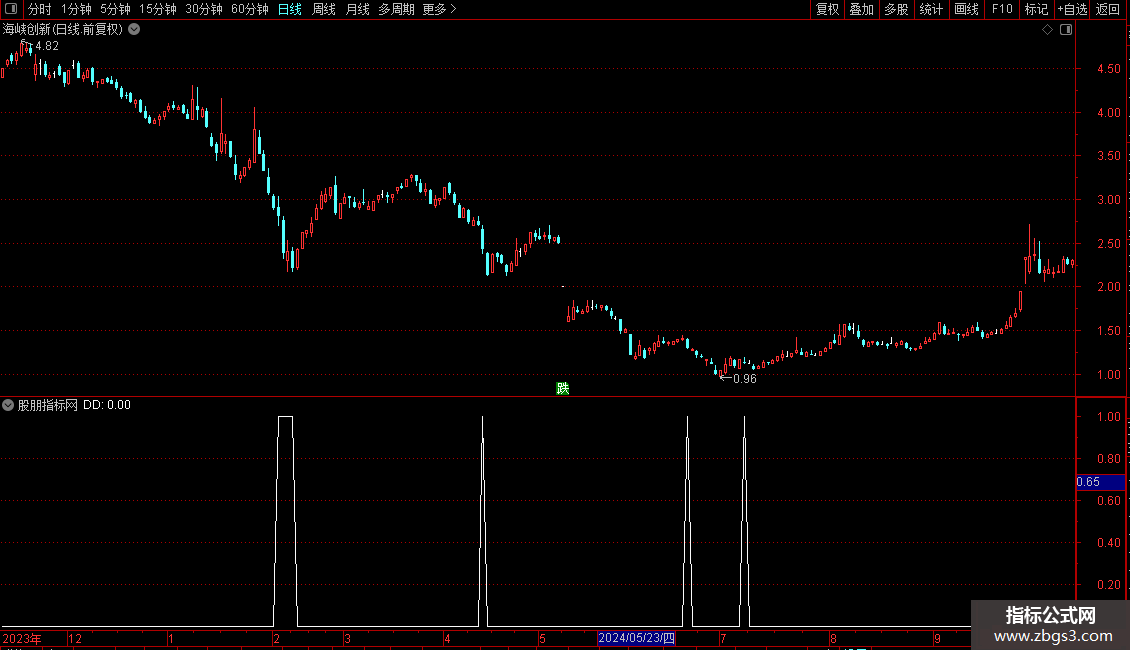Viewport: 1130px width, 650px height.
Task: Switch to 周线 weekly chart
Action: pyautogui.click(x=324, y=9)
